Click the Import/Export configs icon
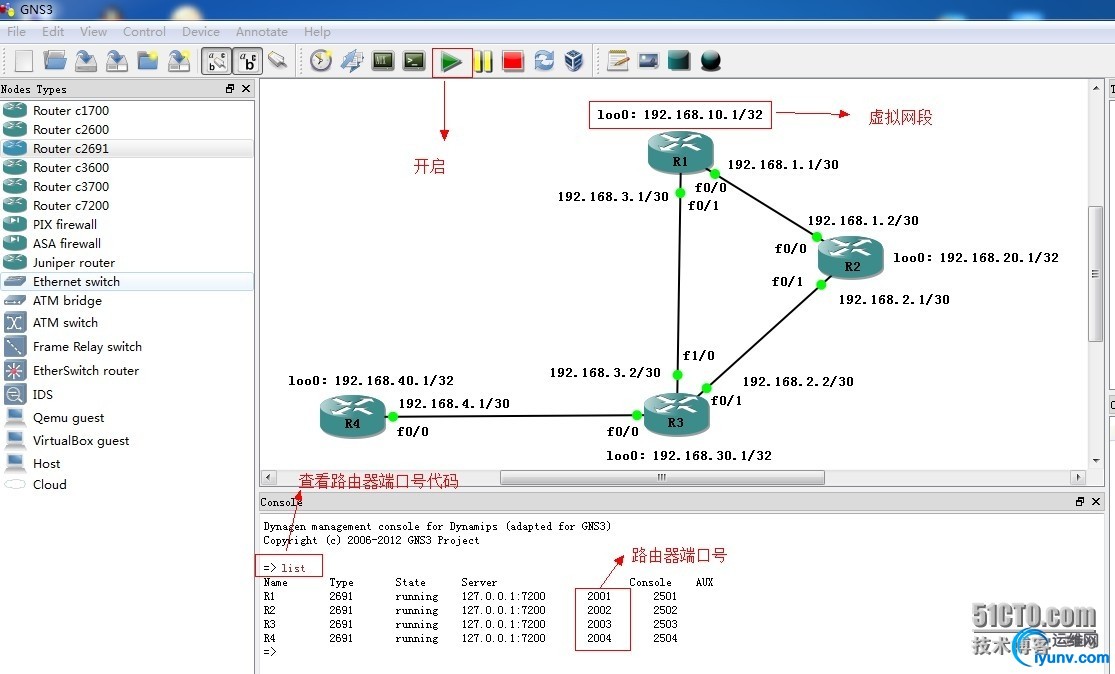Screen dimensions: 1115x674 click(352, 61)
